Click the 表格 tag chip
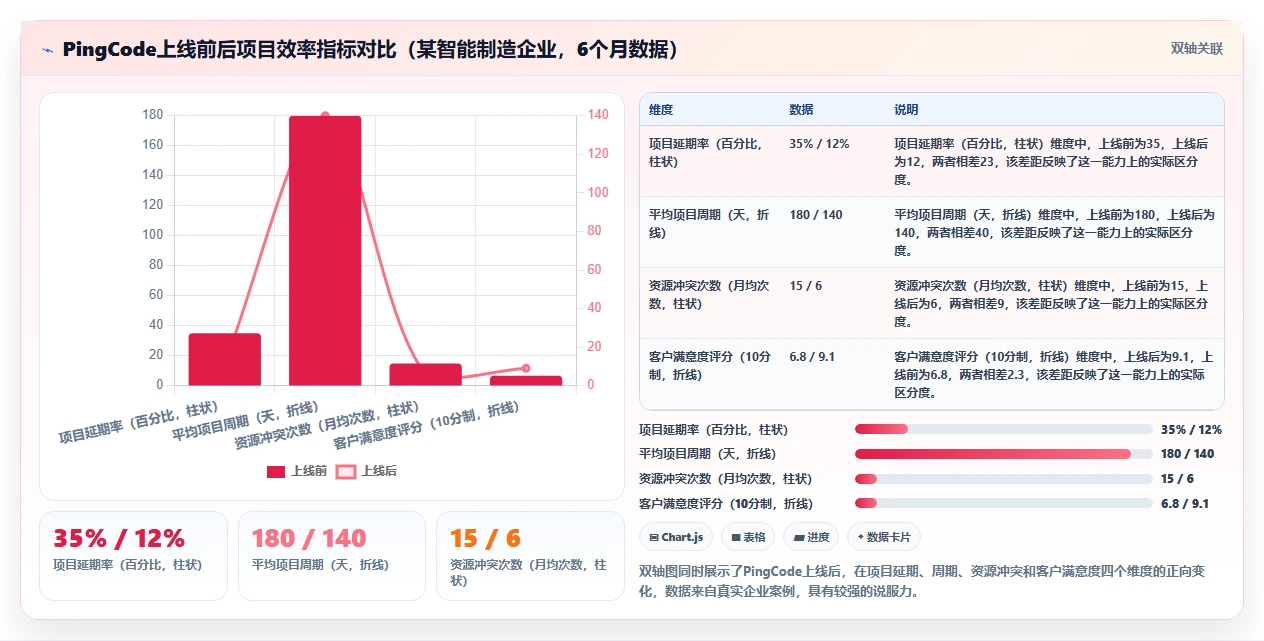Screen dimensions: 1264x641 (x=748, y=537)
